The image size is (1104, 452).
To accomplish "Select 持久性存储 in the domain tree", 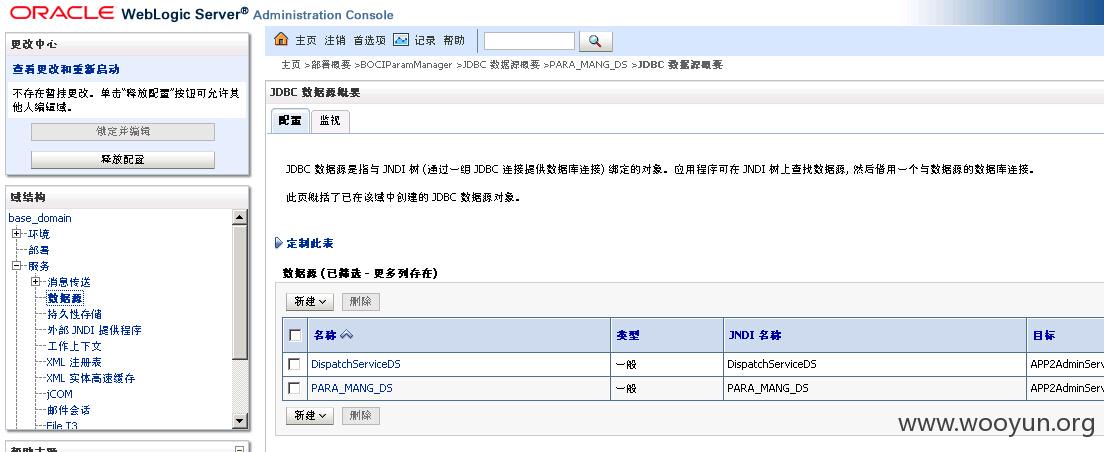I will pyautogui.click(x=74, y=314).
